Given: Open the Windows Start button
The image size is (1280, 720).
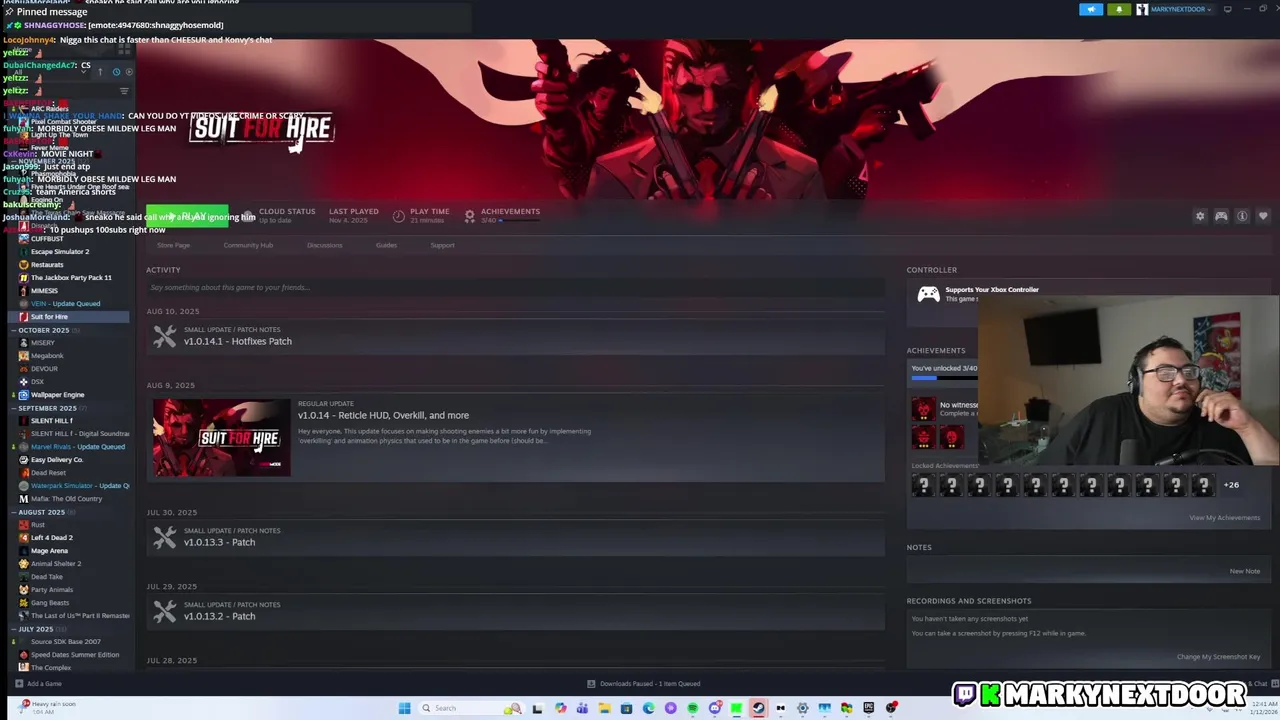Looking at the screenshot, I should (405, 708).
